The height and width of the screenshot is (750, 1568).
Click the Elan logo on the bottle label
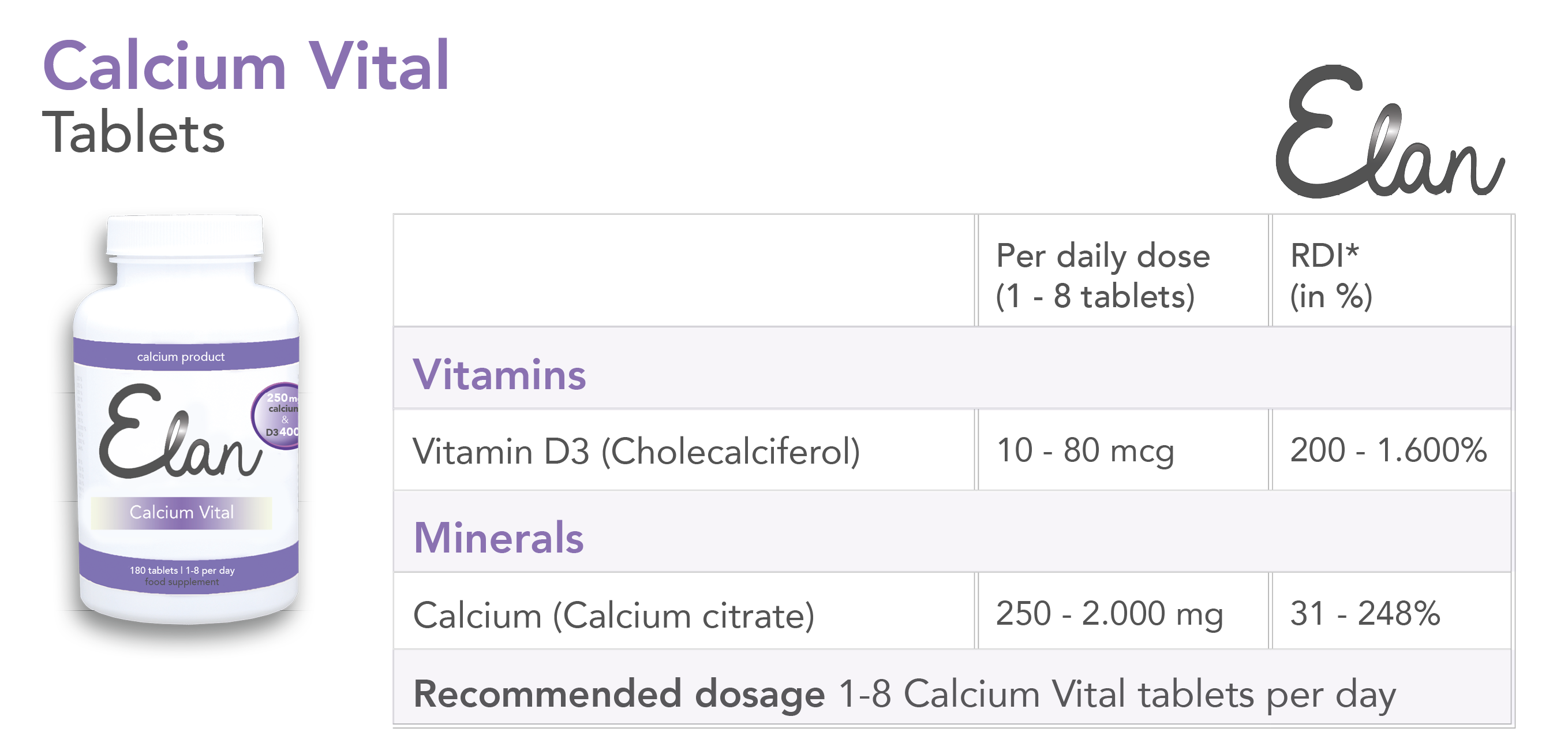(x=180, y=431)
